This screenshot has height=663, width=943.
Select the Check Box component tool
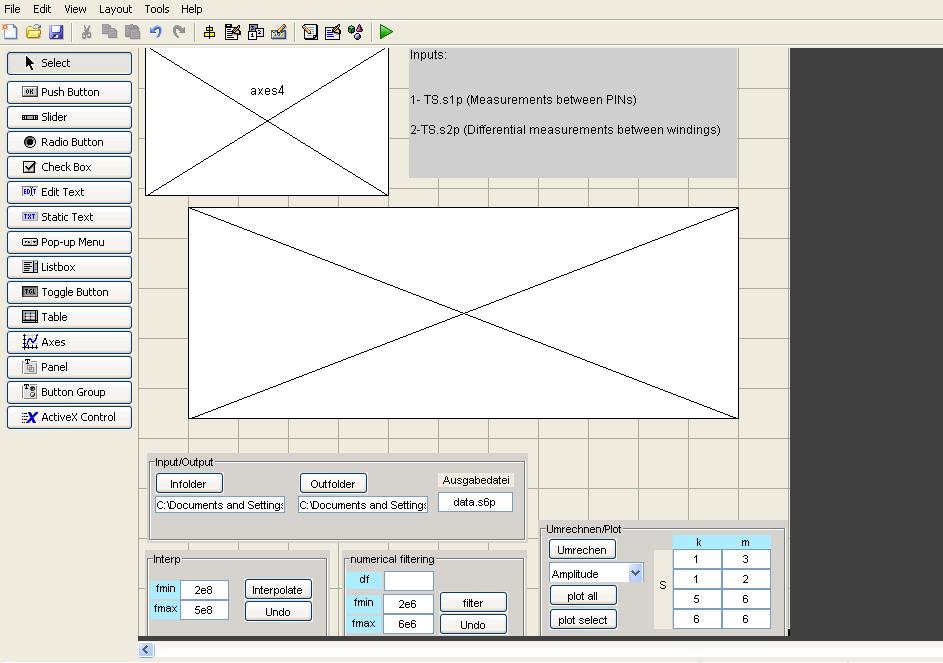point(69,167)
